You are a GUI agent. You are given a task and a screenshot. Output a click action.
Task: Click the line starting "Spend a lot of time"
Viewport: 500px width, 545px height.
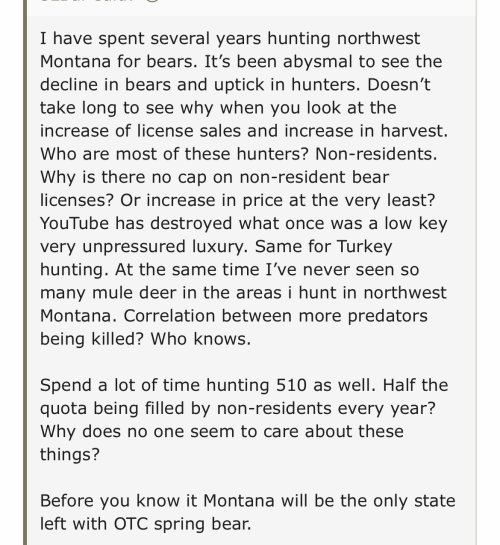pyautogui.click(x=244, y=385)
